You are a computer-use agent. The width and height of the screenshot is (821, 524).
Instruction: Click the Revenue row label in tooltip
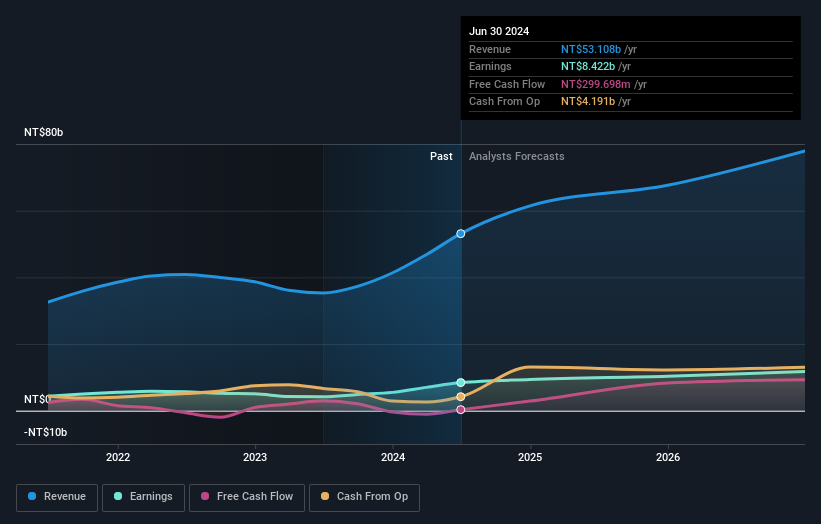pos(490,49)
